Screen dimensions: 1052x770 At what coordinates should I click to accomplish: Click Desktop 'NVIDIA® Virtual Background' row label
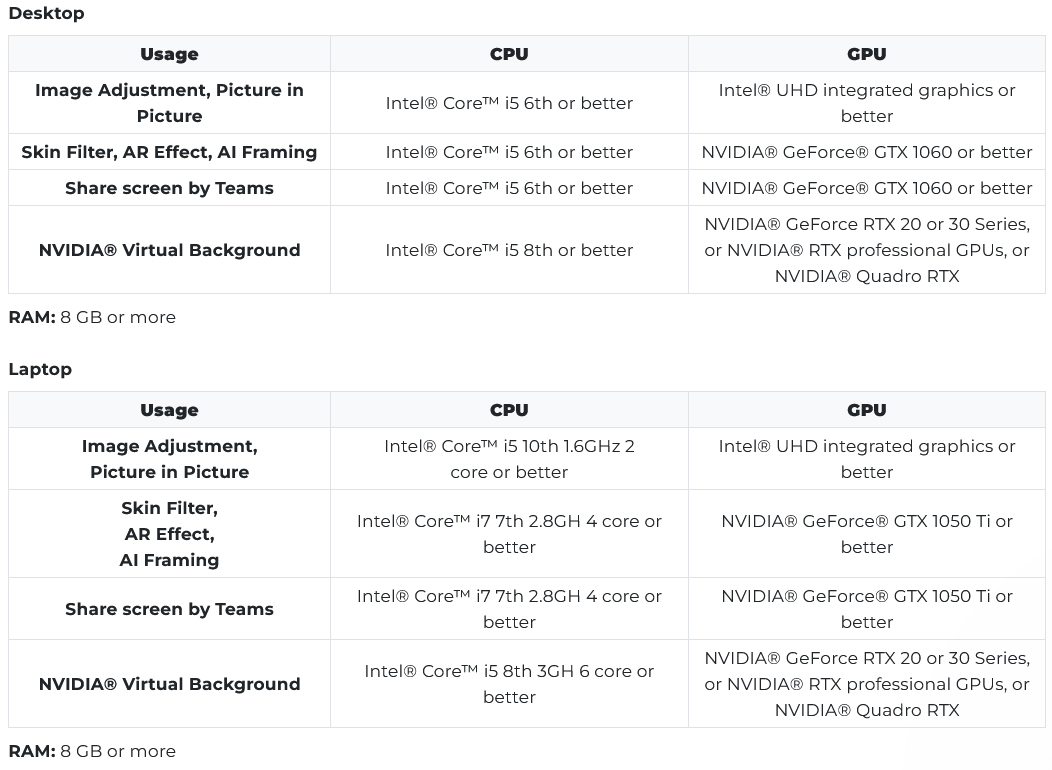169,250
